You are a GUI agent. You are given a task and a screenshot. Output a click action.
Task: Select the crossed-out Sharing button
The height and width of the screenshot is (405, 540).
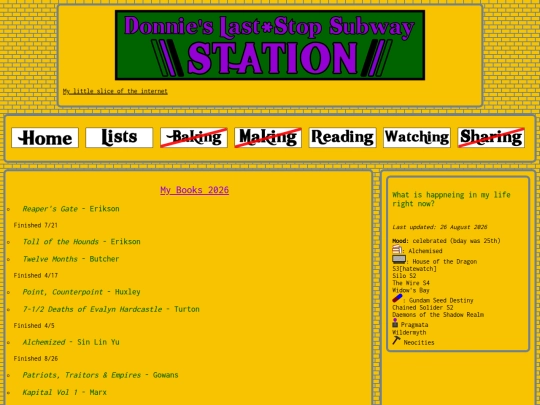(491, 138)
